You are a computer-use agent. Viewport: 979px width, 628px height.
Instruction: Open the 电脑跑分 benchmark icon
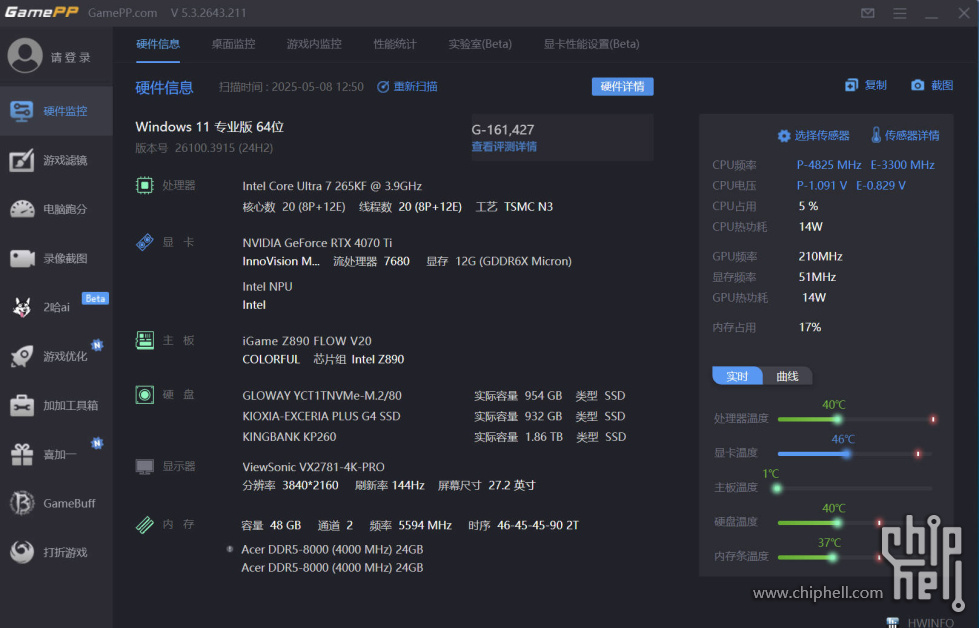point(22,209)
